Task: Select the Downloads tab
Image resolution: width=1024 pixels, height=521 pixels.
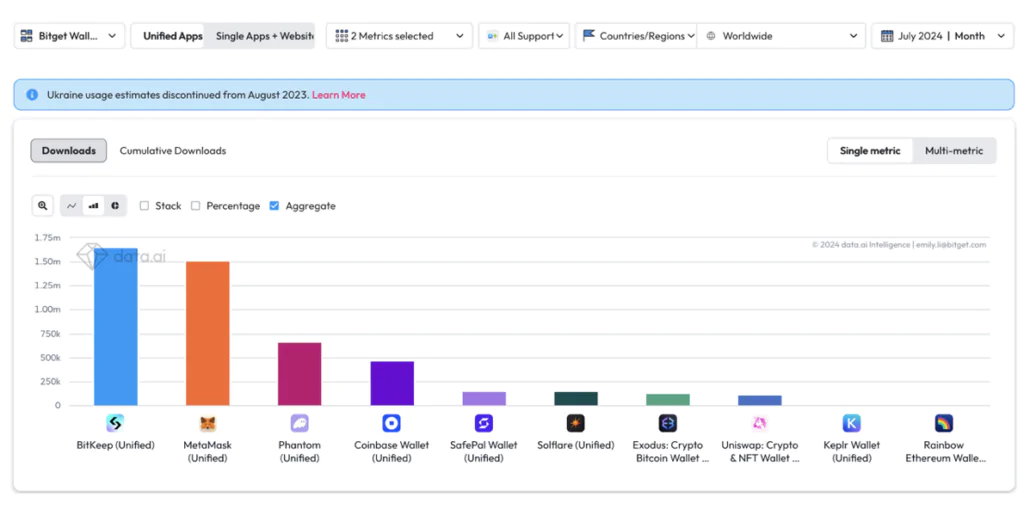Action: (69, 151)
